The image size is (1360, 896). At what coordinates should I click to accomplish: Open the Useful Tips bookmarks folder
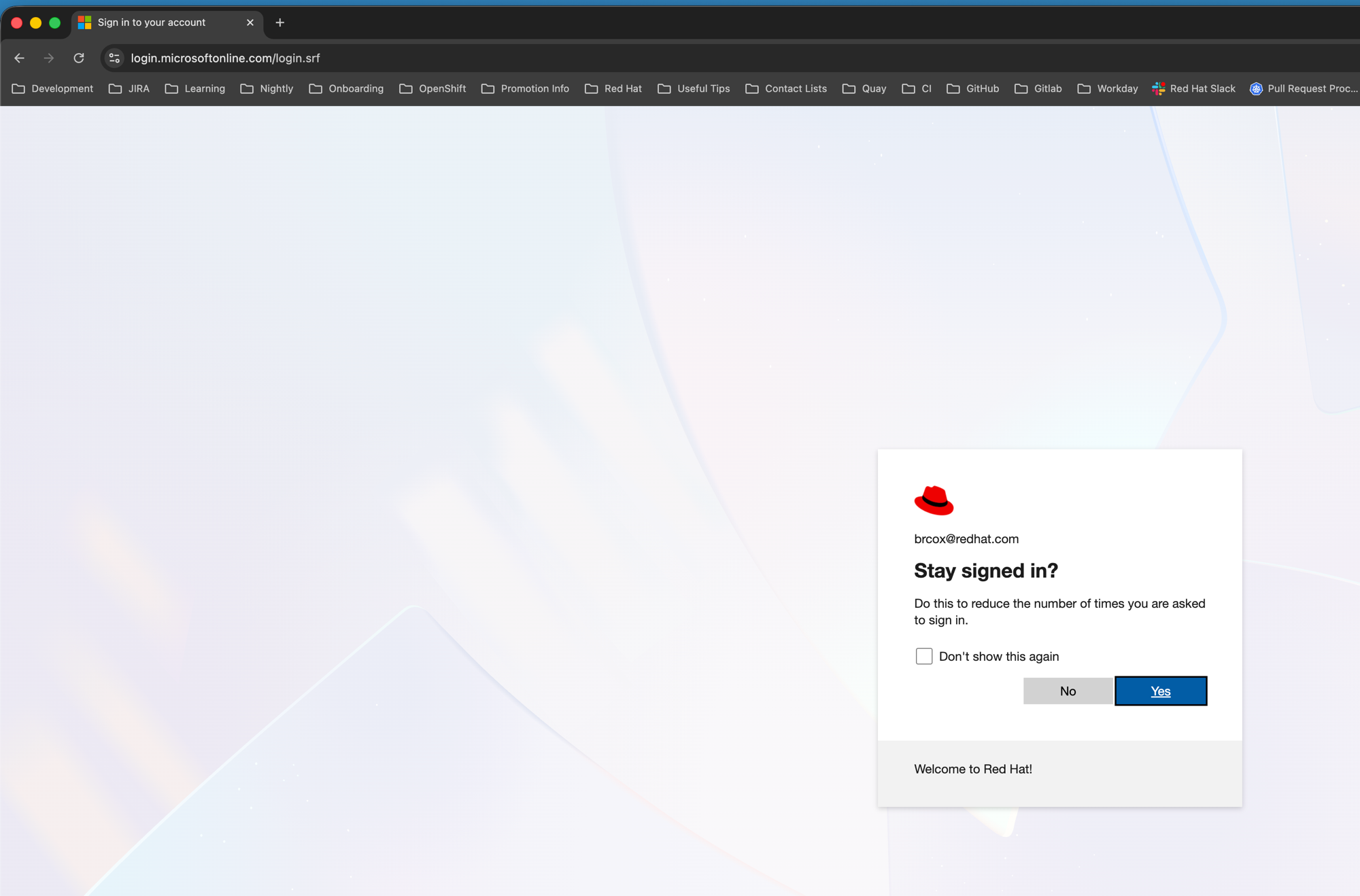(694, 88)
